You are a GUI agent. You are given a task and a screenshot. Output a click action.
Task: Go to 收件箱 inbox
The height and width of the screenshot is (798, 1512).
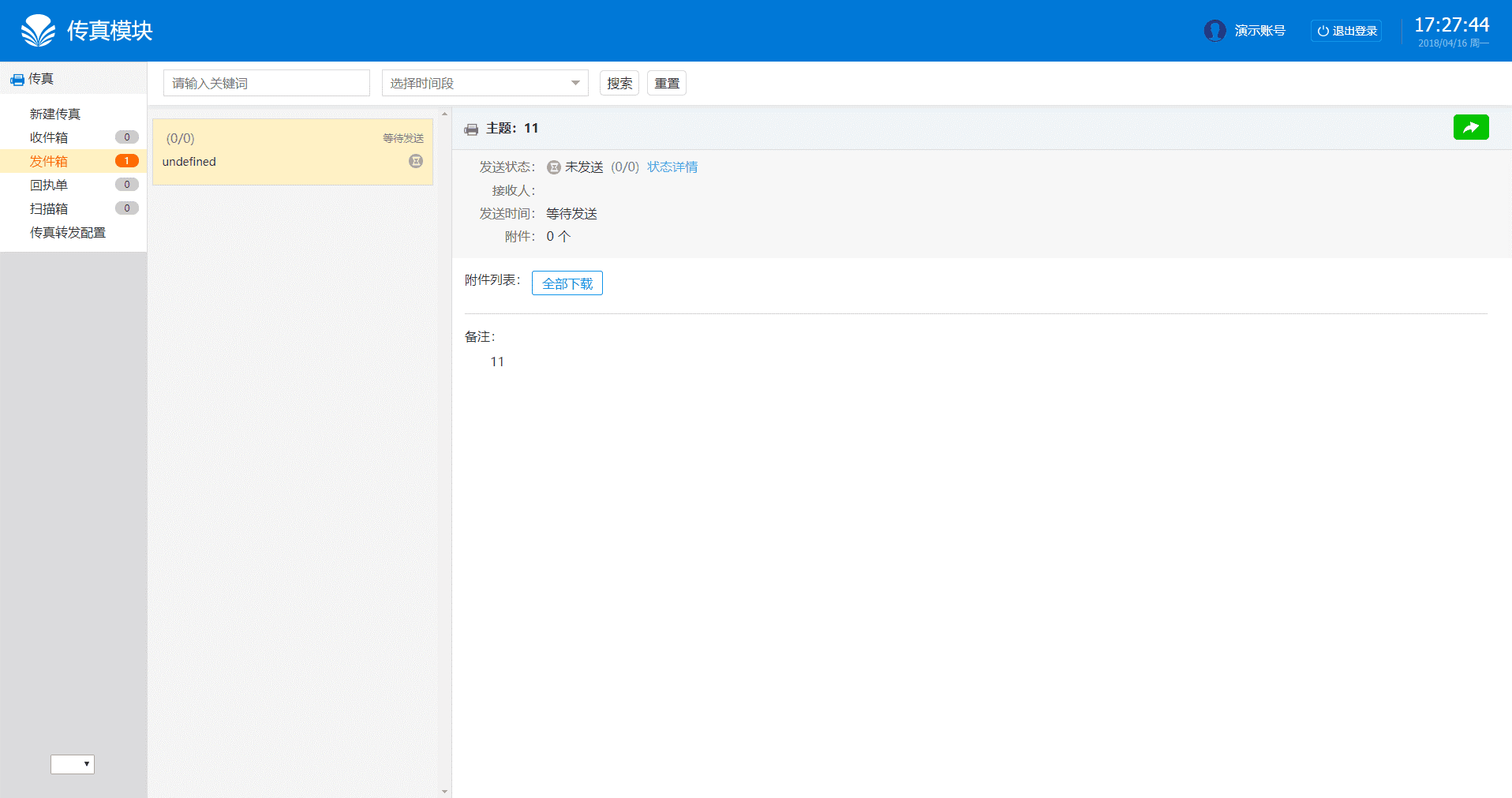[49, 138]
